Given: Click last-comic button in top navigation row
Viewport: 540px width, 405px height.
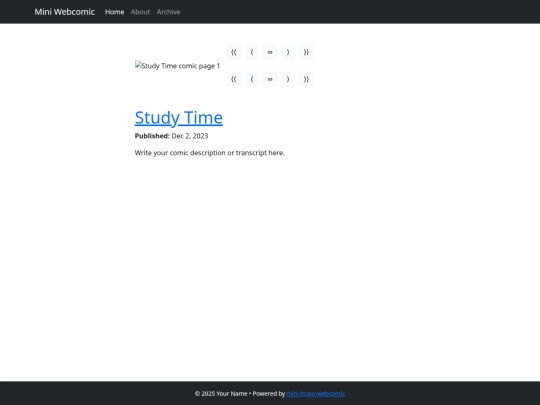Looking at the screenshot, I should (306, 52).
